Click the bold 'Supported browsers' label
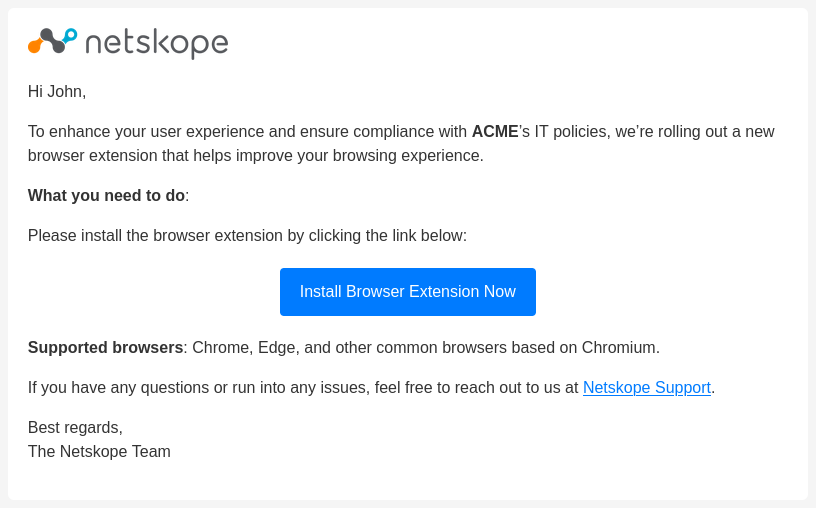816x508 pixels. point(105,347)
